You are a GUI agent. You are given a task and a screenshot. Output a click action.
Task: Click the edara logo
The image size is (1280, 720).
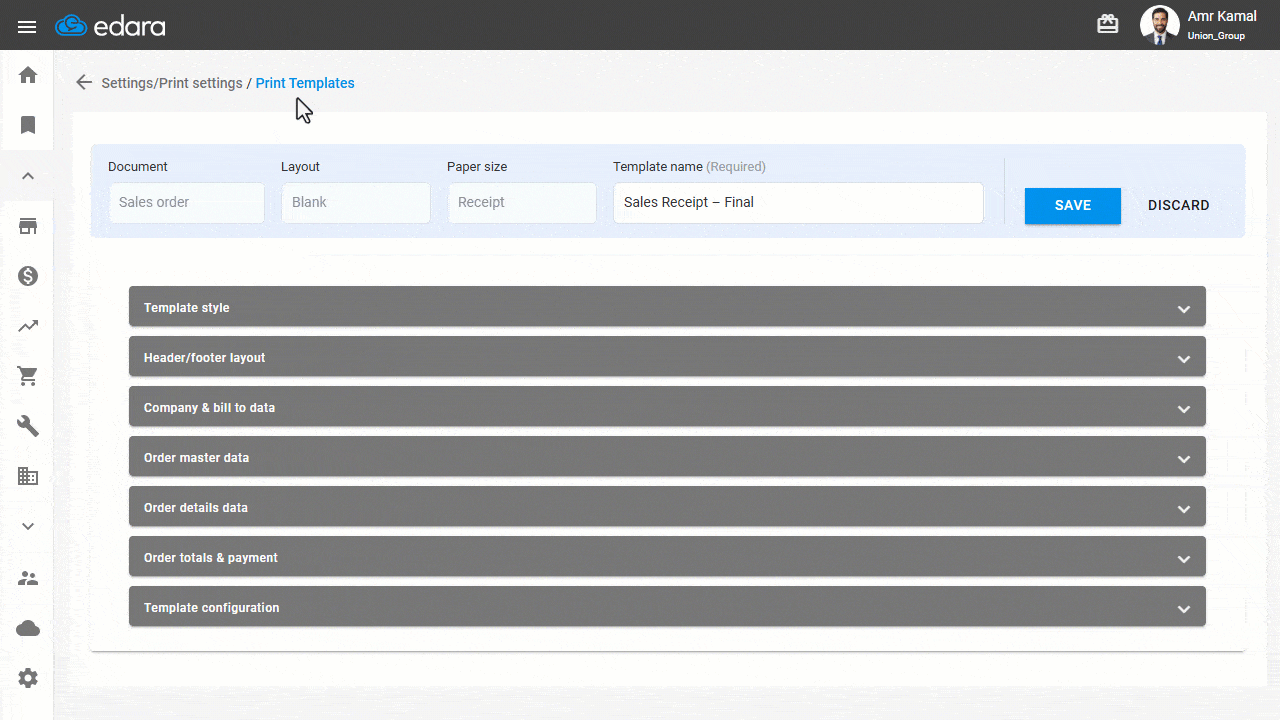111,26
